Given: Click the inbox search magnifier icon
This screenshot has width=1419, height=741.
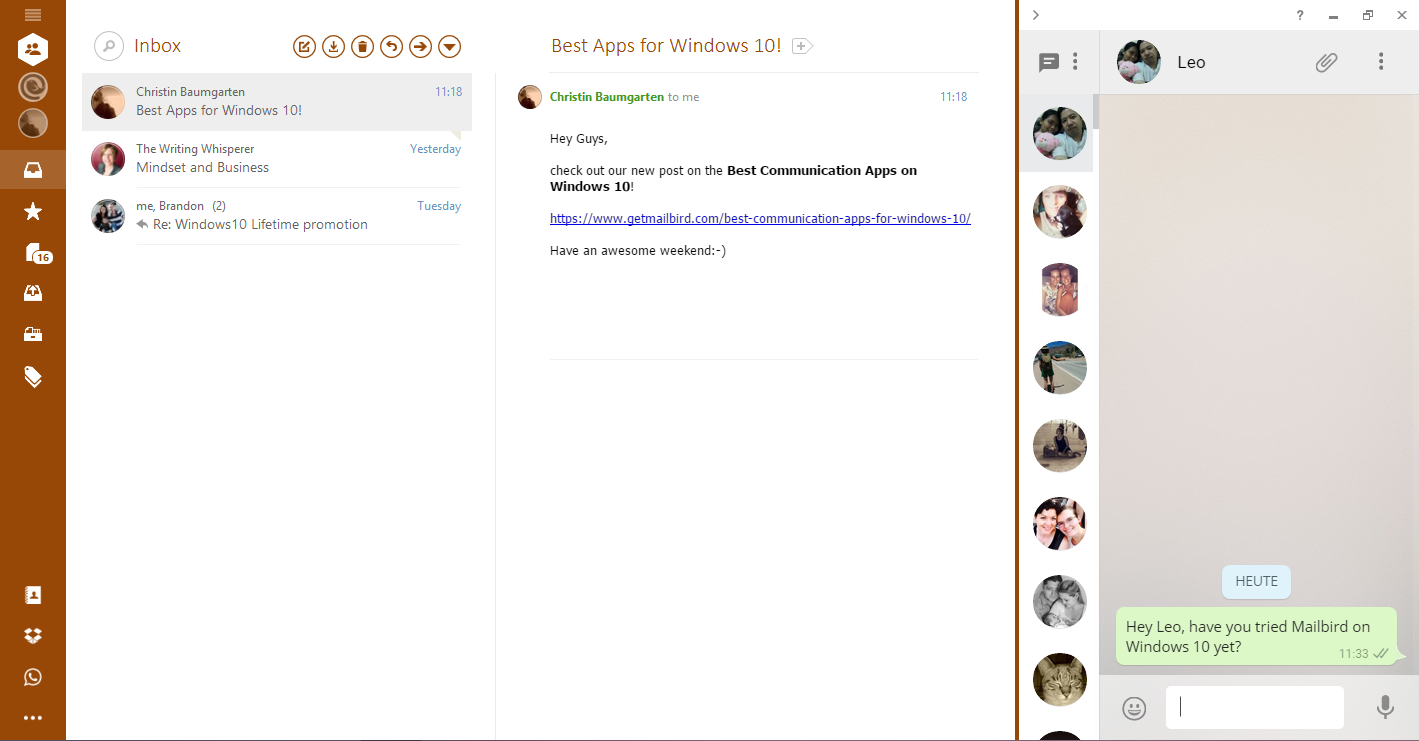Looking at the screenshot, I should [x=108, y=46].
